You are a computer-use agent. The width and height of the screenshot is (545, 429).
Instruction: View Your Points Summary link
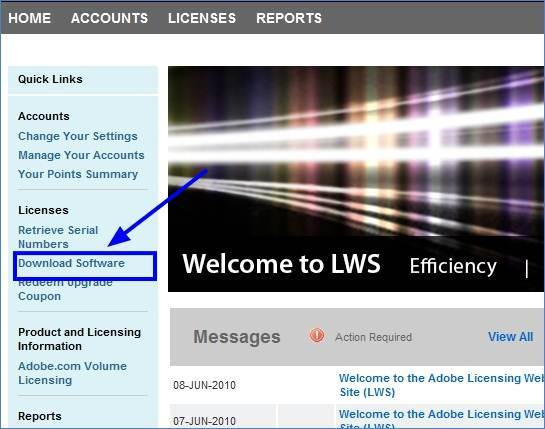click(78, 174)
